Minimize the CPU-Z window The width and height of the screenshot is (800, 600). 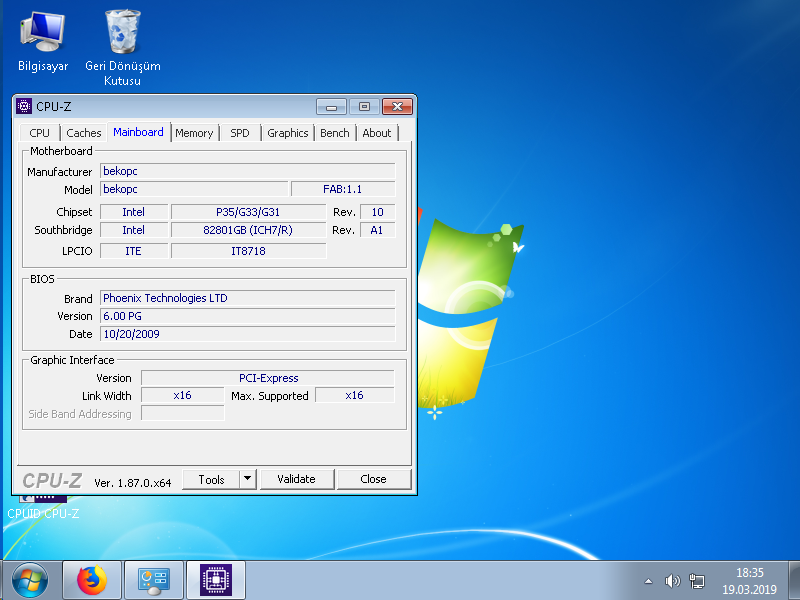tap(332, 107)
